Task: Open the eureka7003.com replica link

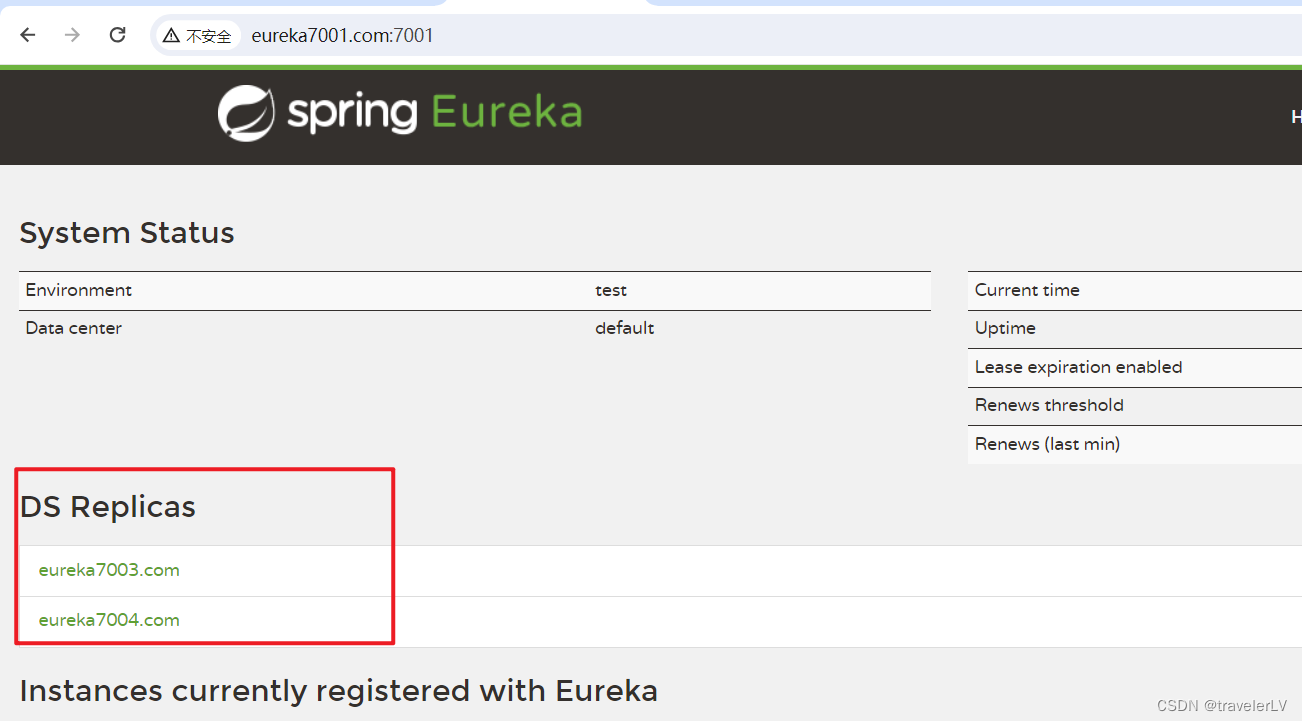Action: (109, 570)
